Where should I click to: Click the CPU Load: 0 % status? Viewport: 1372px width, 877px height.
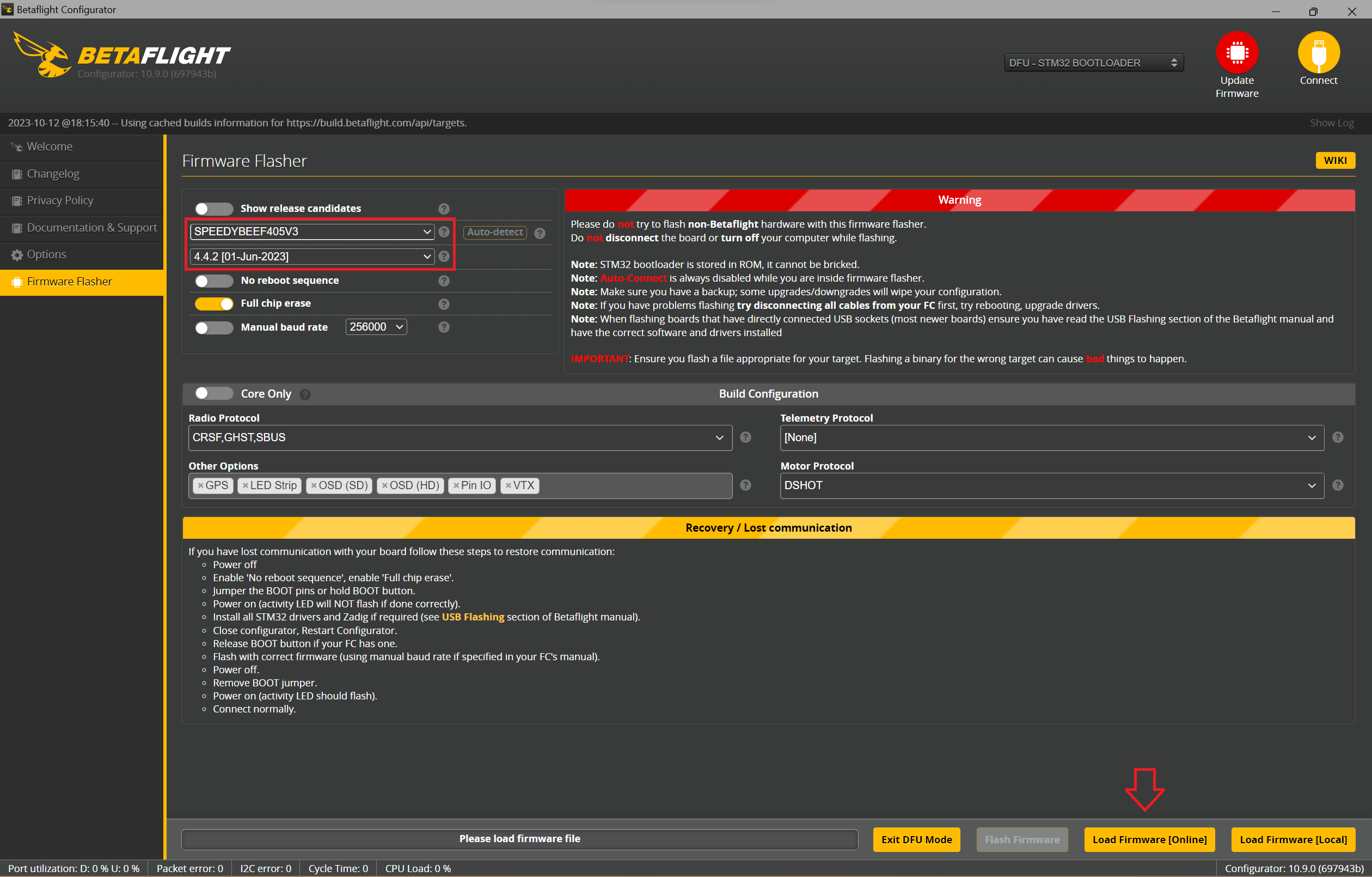418,868
